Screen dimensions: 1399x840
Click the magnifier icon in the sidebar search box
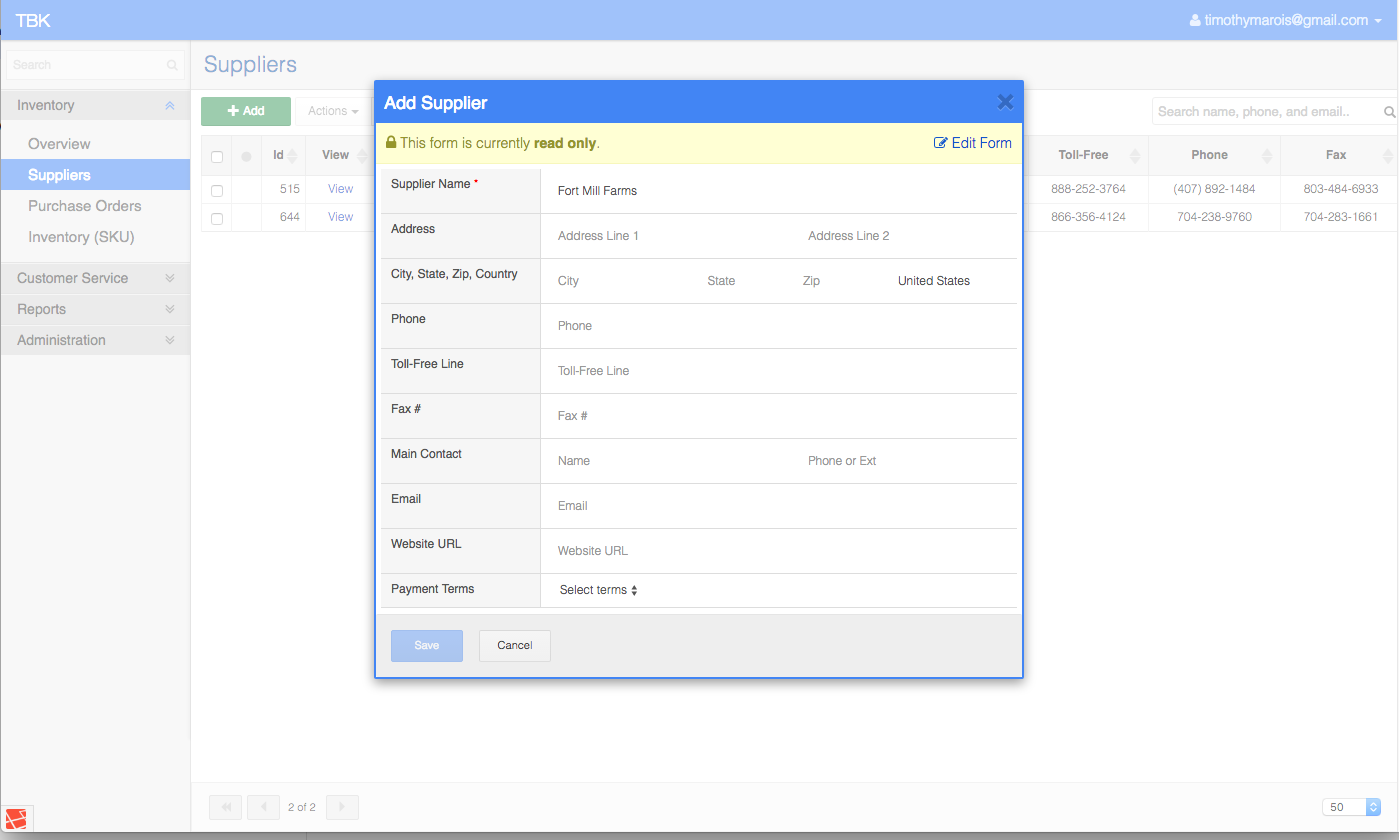(x=171, y=64)
